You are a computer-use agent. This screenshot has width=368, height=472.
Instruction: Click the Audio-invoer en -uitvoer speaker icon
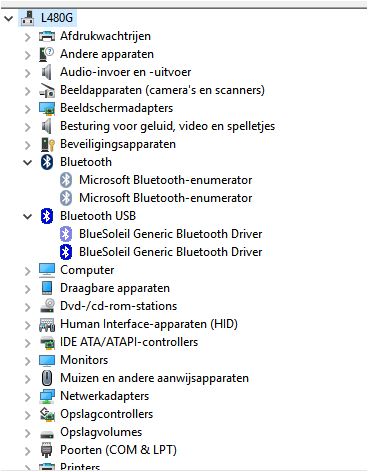(x=47, y=72)
